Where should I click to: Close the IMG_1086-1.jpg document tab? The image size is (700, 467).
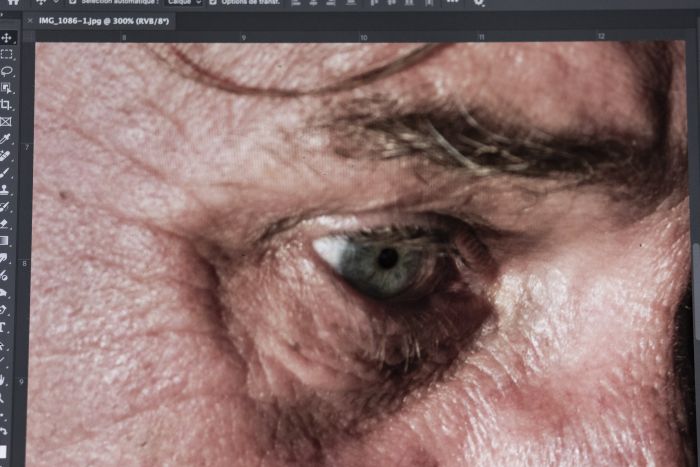[30, 20]
